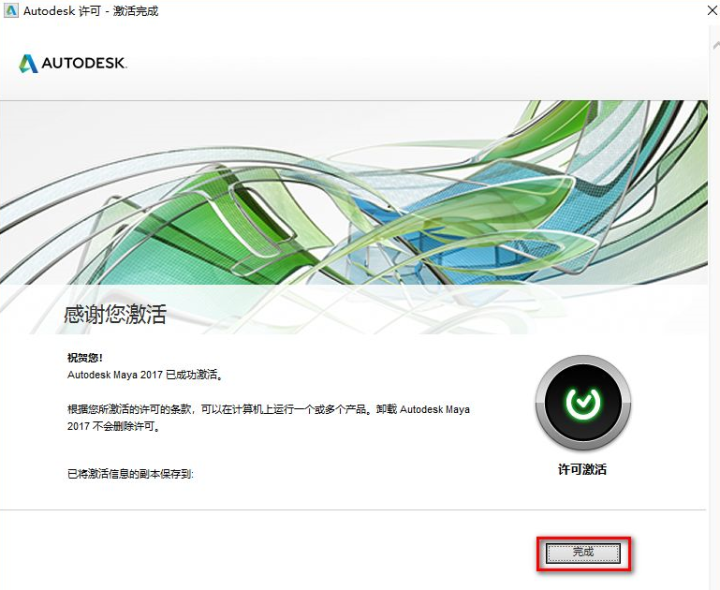This screenshot has height=590, width=720.
Task: Click the 祝贺您! bold text
Action: (85, 358)
